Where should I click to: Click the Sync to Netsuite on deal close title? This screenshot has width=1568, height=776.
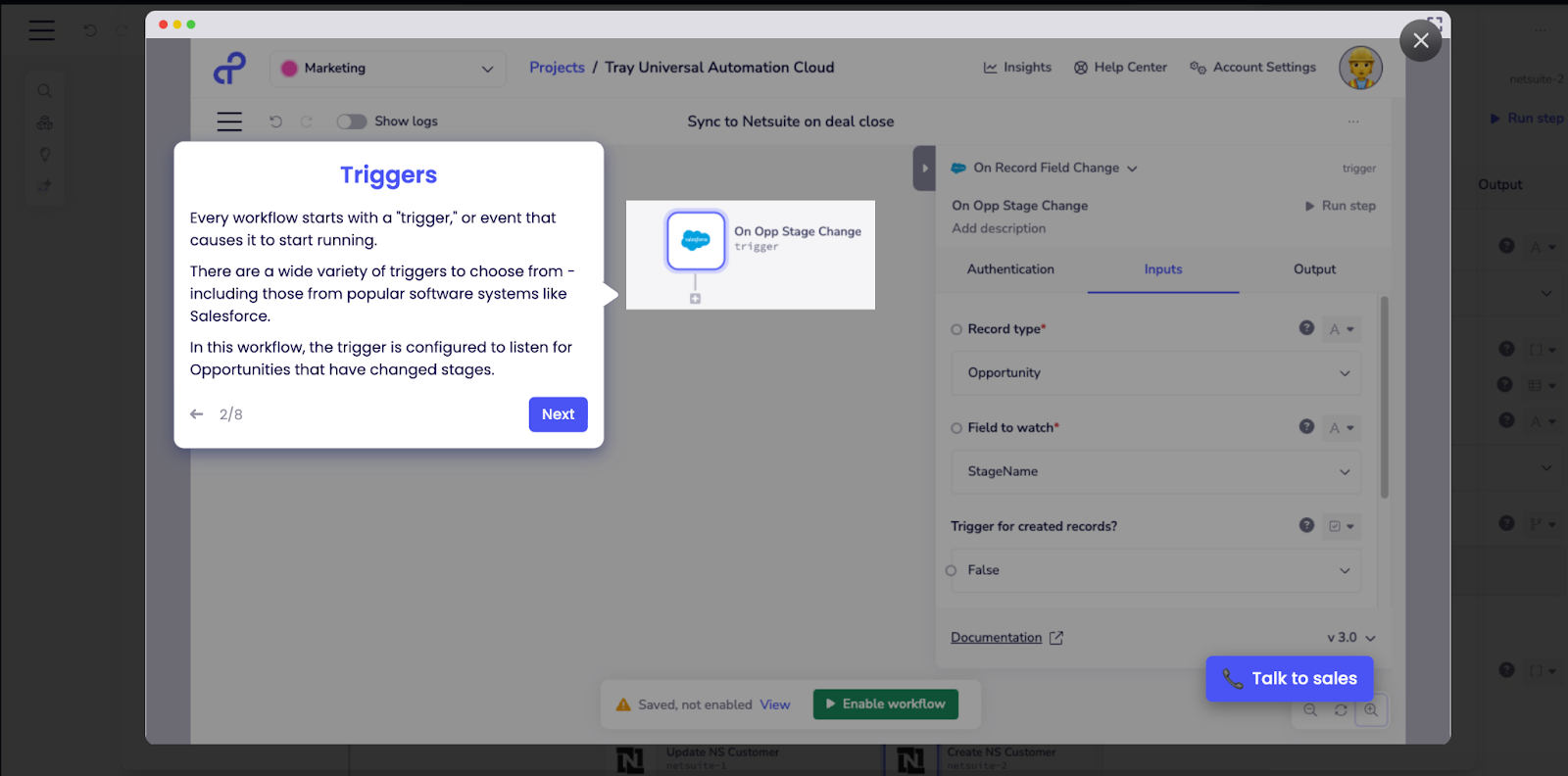pos(791,121)
